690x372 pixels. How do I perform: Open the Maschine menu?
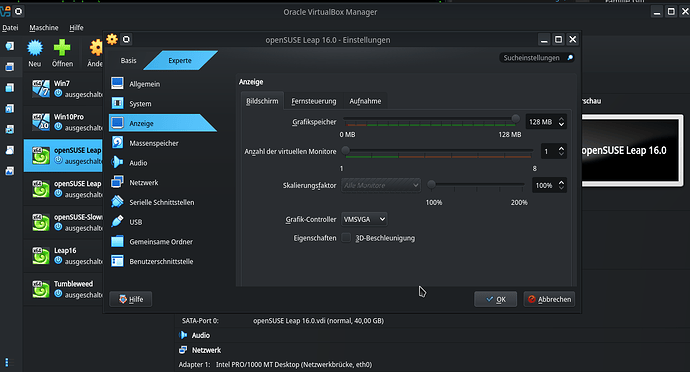click(x=44, y=27)
